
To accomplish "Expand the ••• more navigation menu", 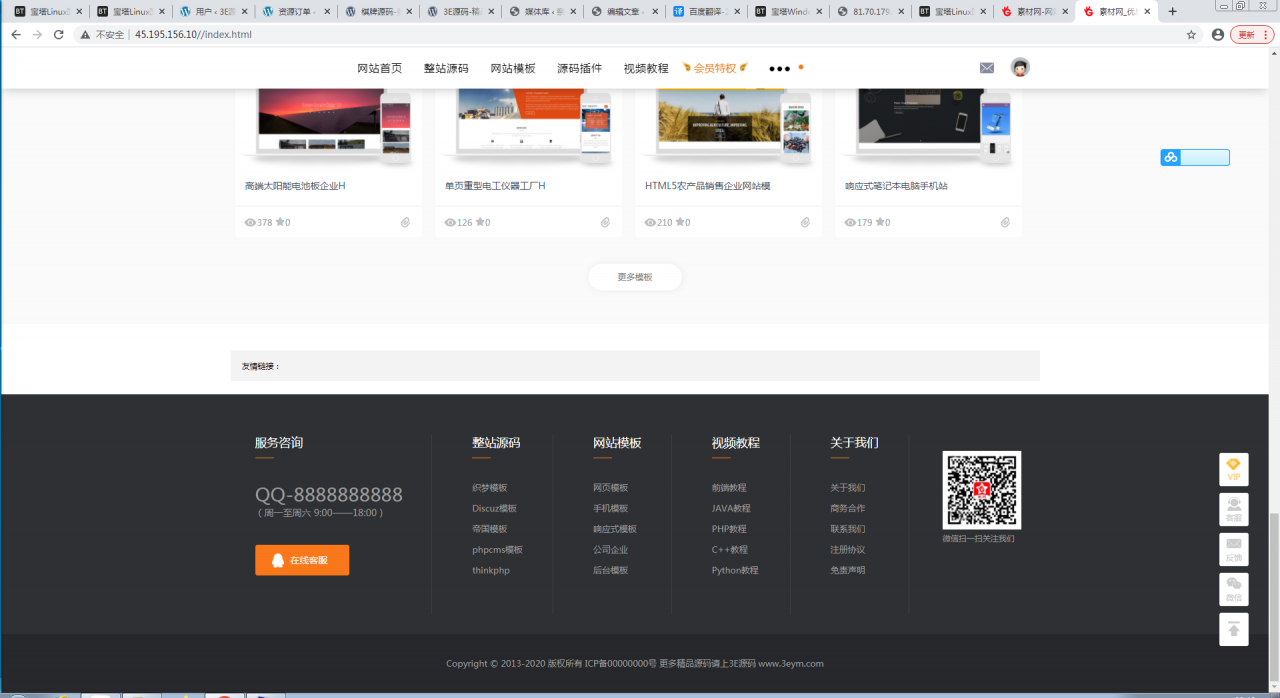I will click(778, 69).
